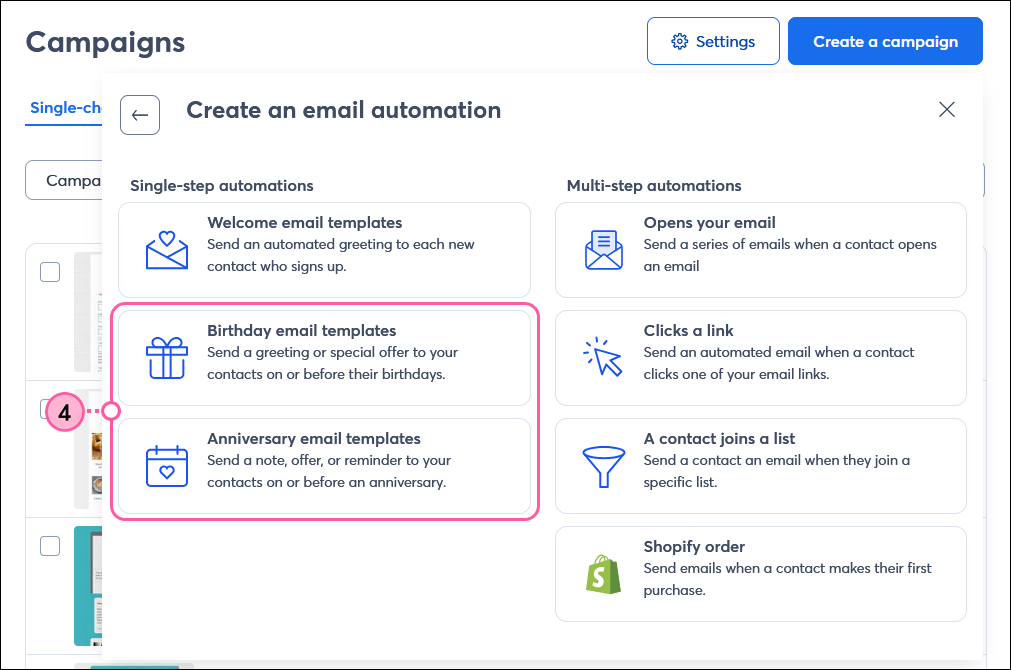Click the back arrow in the automation dialog

click(x=139, y=114)
